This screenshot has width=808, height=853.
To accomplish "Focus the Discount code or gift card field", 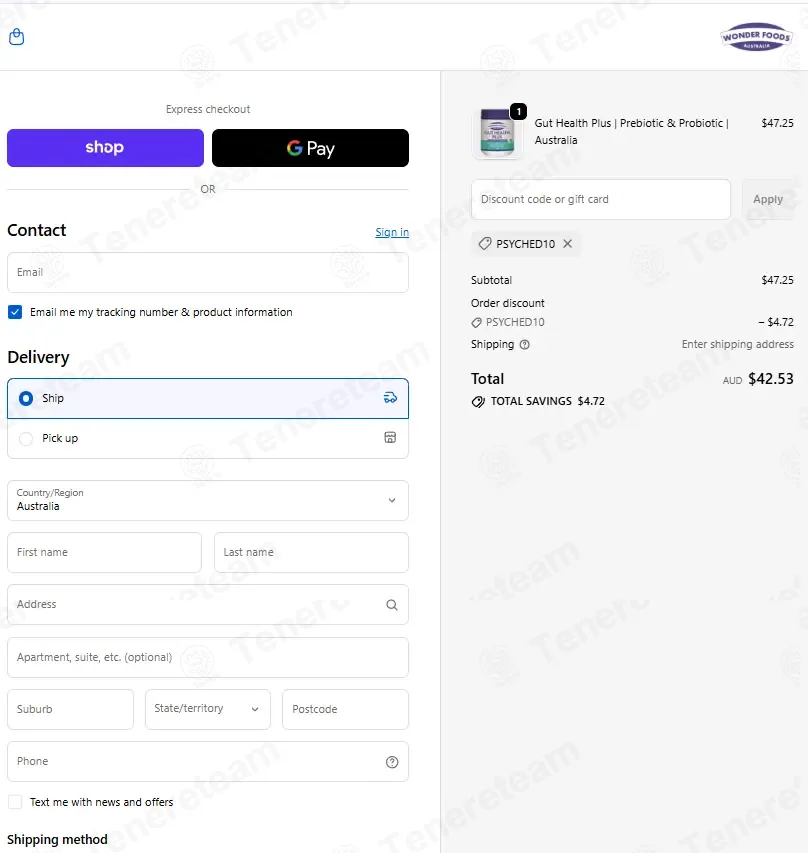I will pyautogui.click(x=601, y=200).
